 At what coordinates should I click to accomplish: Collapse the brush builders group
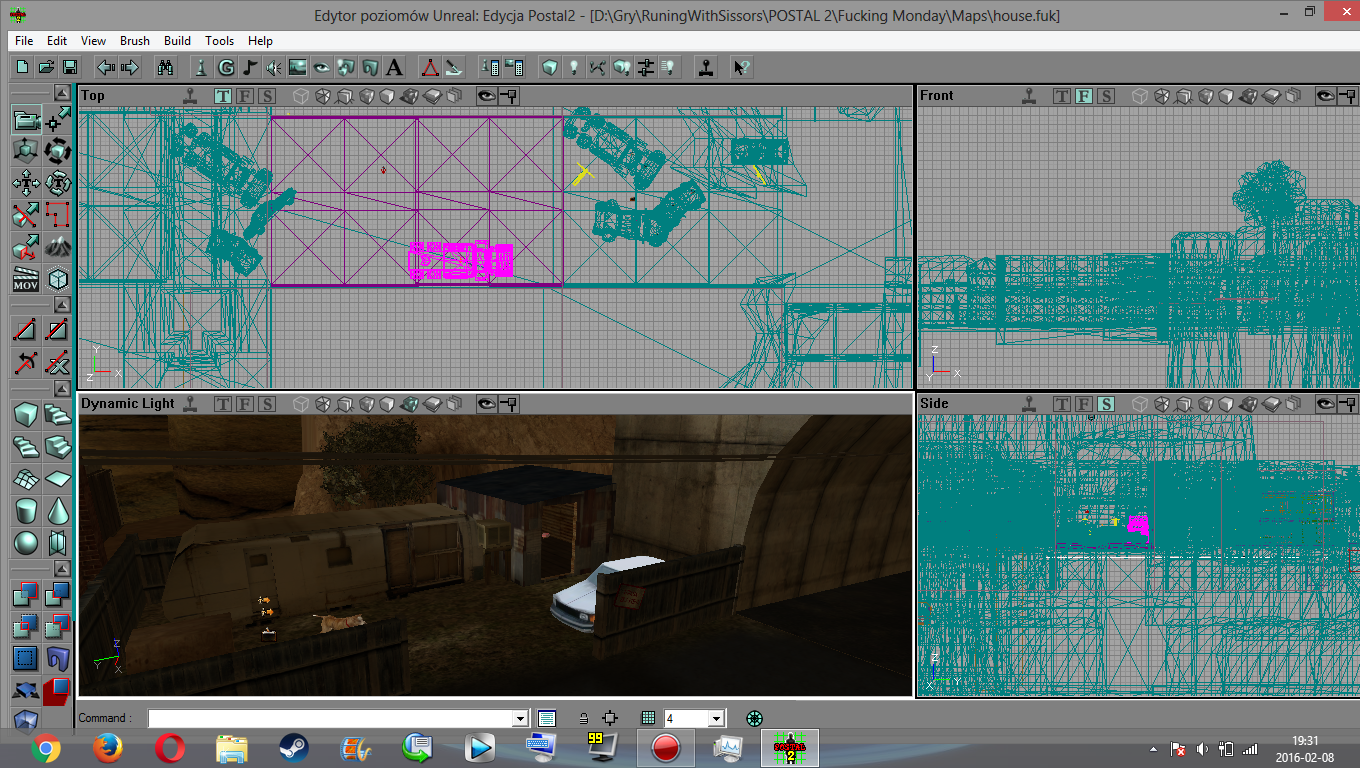(62, 388)
